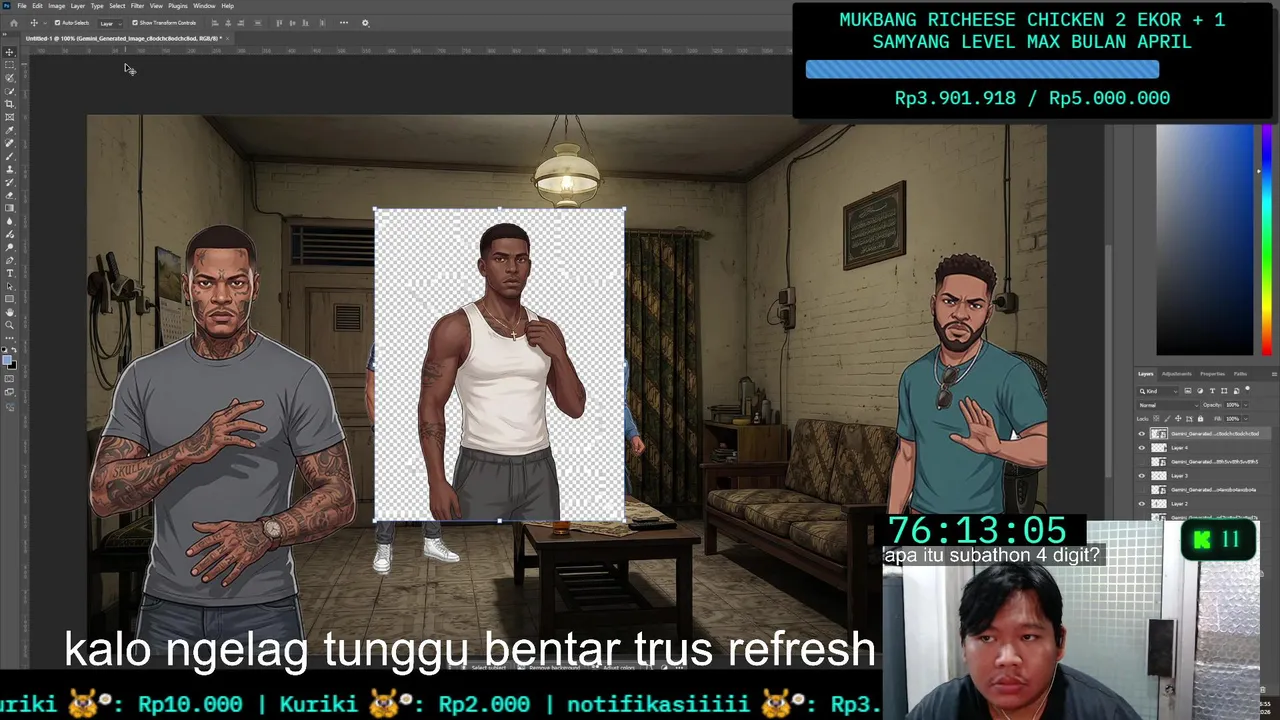The height and width of the screenshot is (720, 1280).
Task: Select the Blur tool
Action: [10, 221]
